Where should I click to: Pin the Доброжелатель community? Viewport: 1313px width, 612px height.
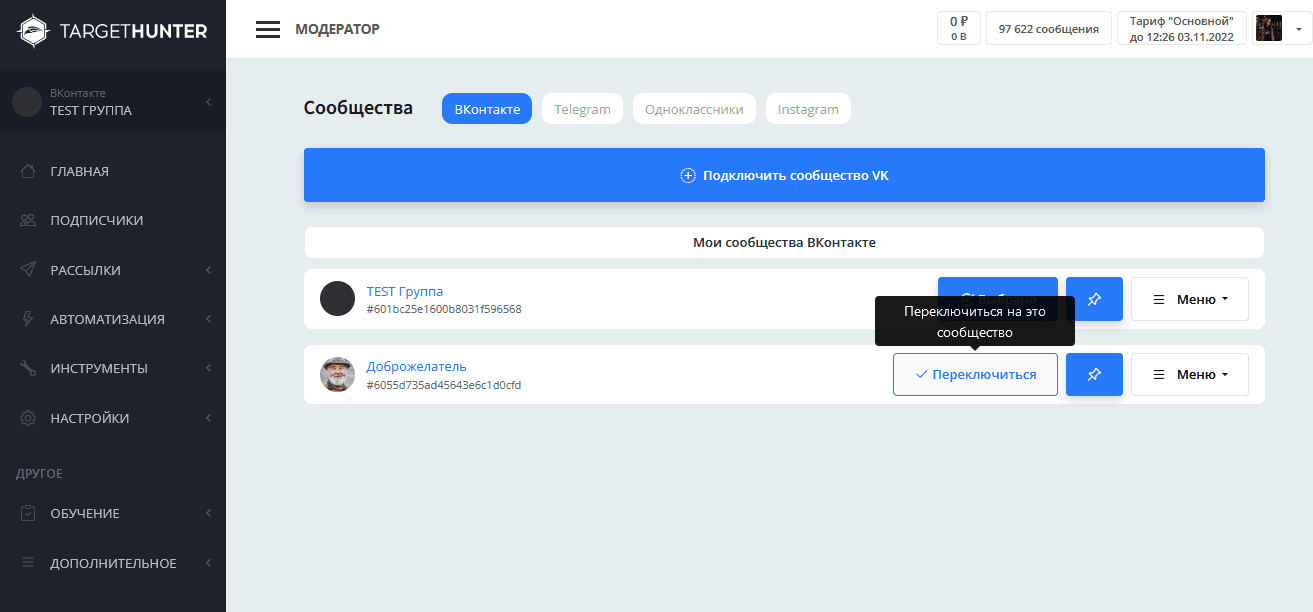(x=1094, y=374)
